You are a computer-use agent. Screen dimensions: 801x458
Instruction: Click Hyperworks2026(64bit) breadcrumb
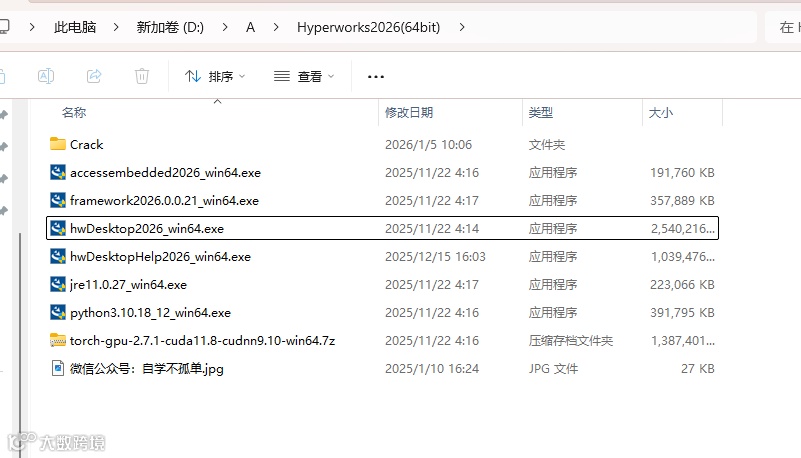click(x=368, y=27)
